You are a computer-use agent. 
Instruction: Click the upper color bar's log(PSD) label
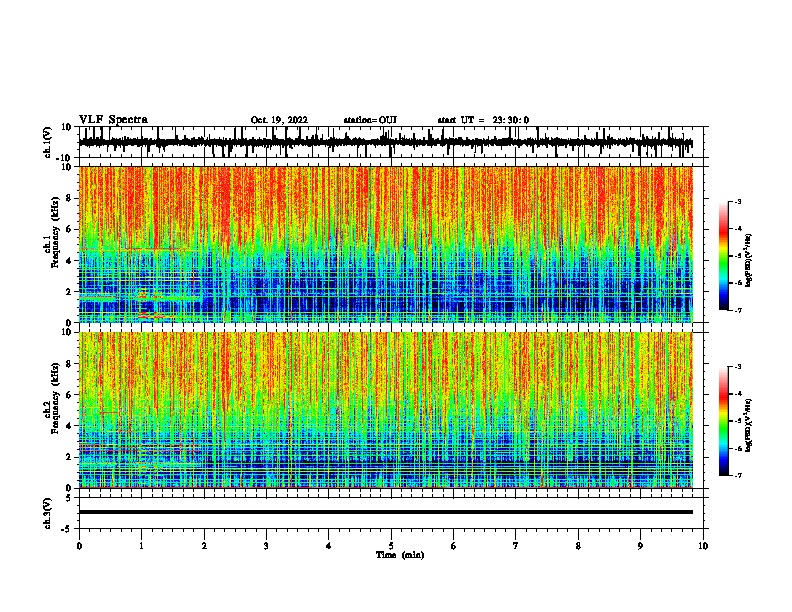pos(748,261)
